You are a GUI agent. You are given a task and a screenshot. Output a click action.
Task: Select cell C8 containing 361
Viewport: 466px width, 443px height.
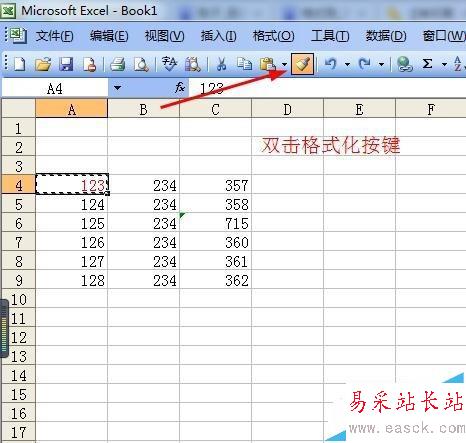215,261
